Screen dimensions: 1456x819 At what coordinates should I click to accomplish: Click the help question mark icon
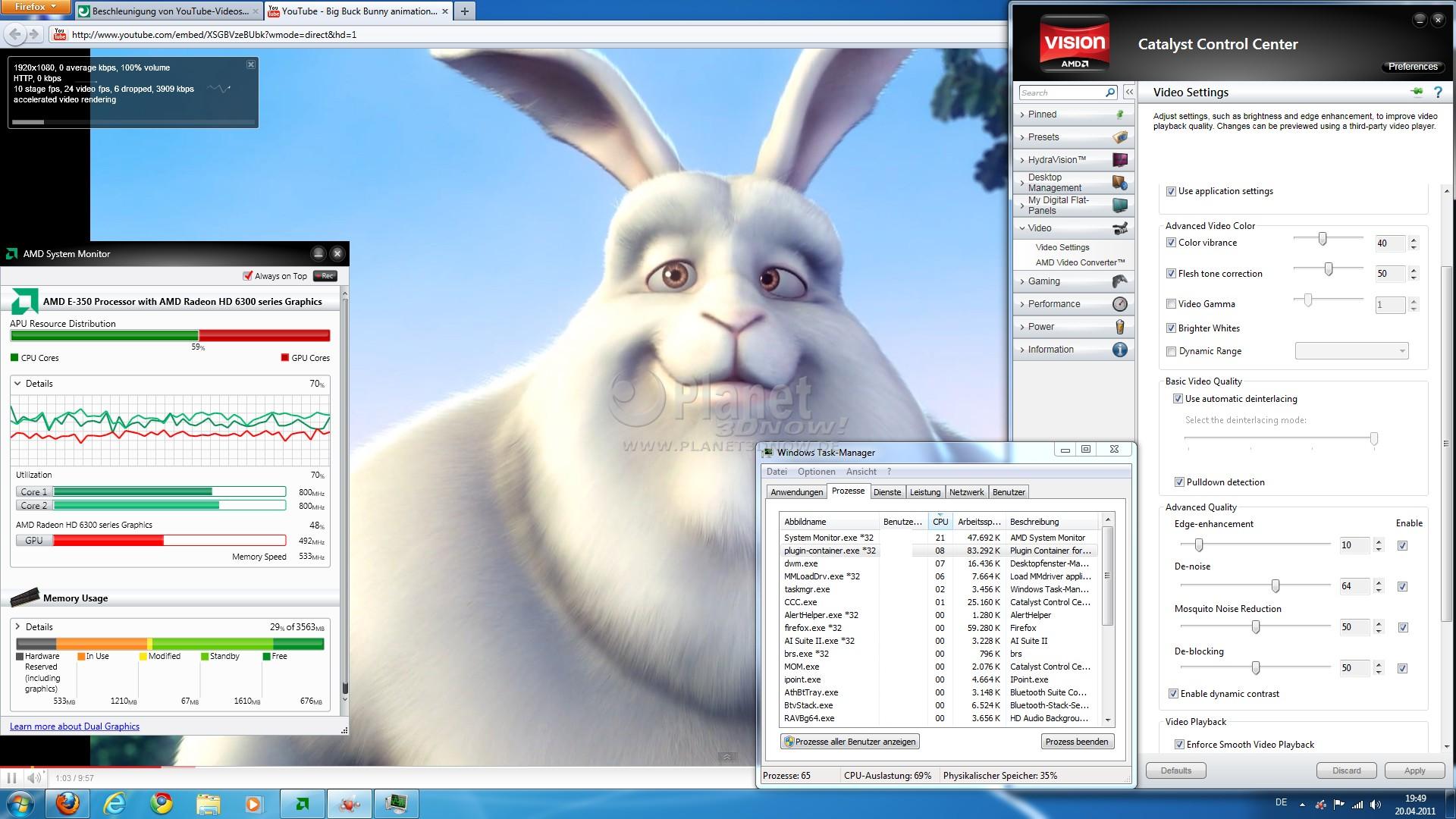coord(1438,92)
